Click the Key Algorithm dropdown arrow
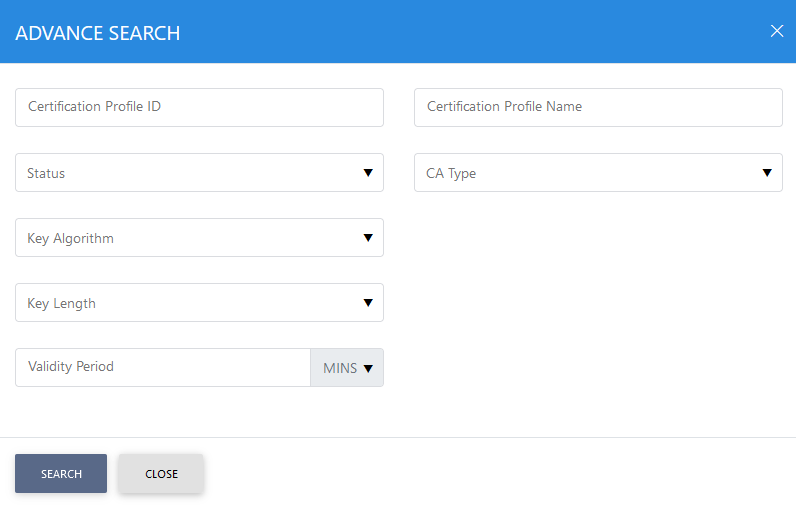796x505 pixels. (x=368, y=238)
